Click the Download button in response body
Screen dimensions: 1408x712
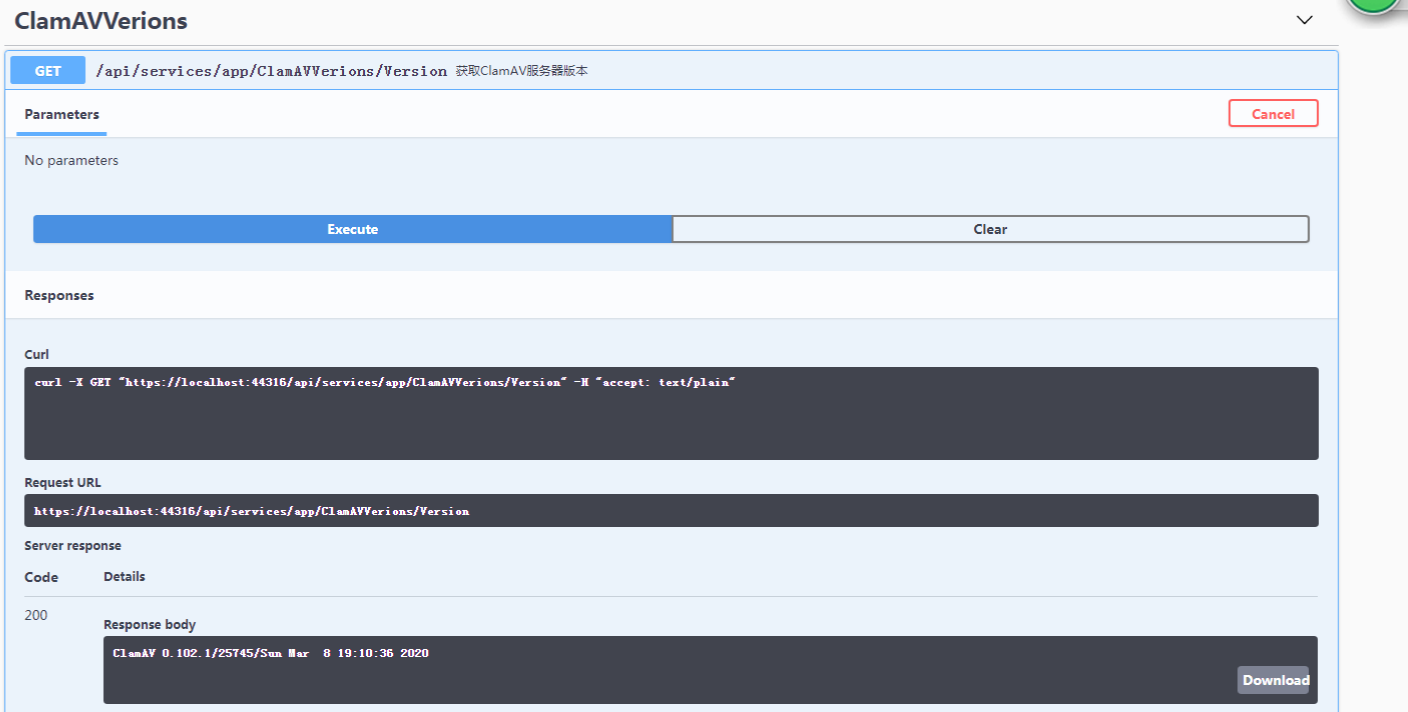point(1273,680)
